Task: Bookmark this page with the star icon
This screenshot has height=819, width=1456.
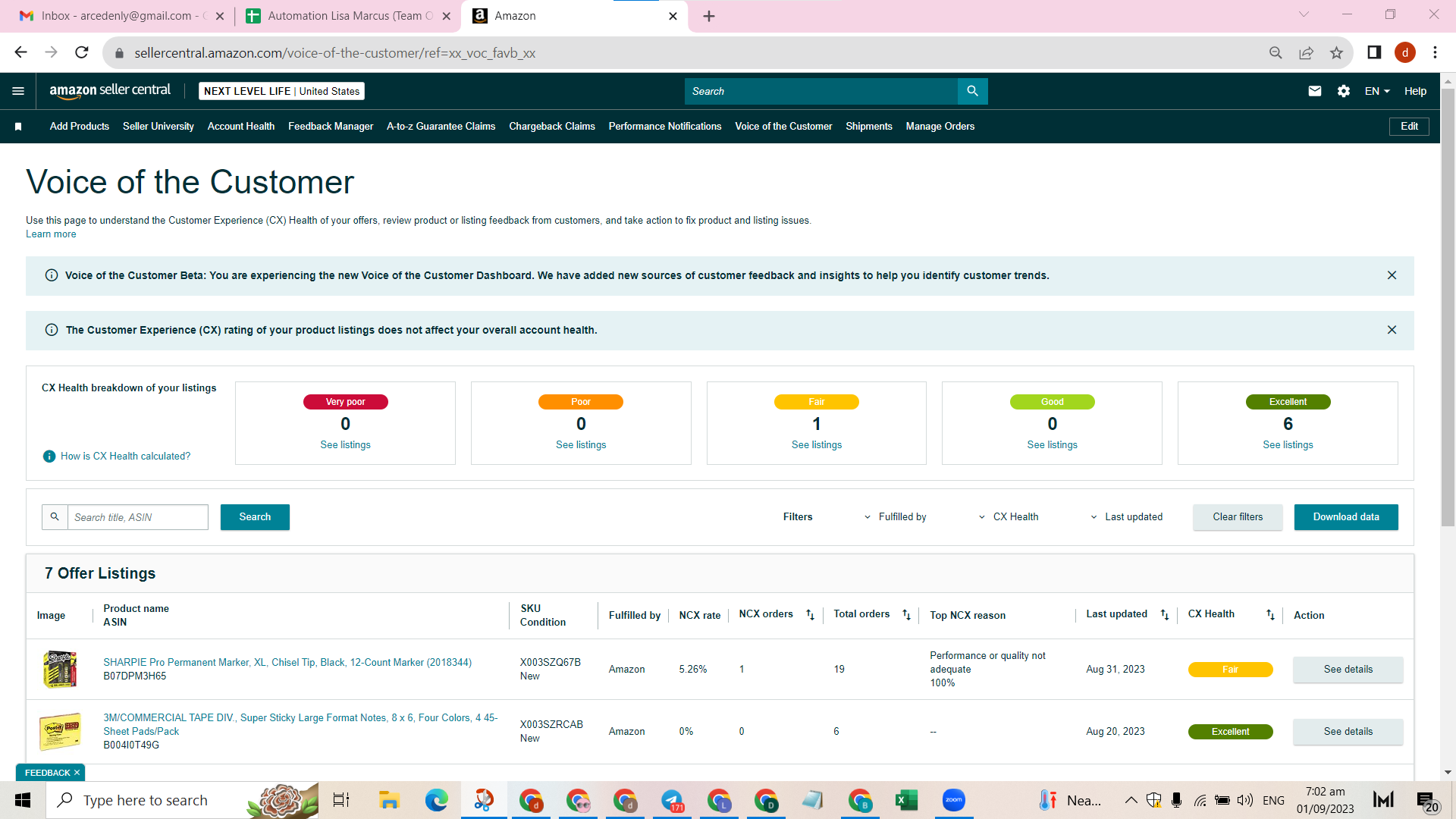Action: 1336,52
